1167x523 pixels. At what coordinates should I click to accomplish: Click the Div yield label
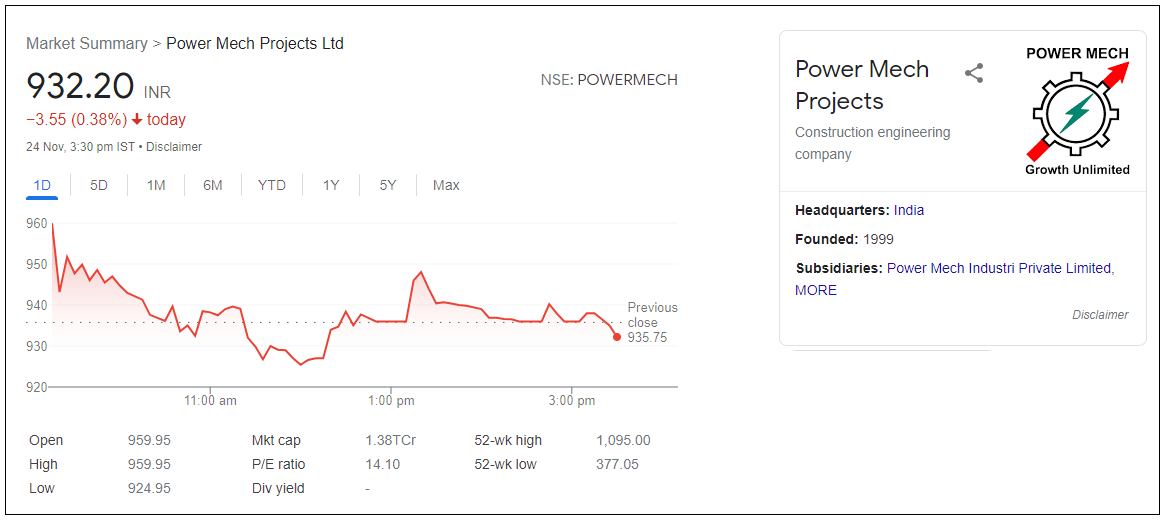278,488
